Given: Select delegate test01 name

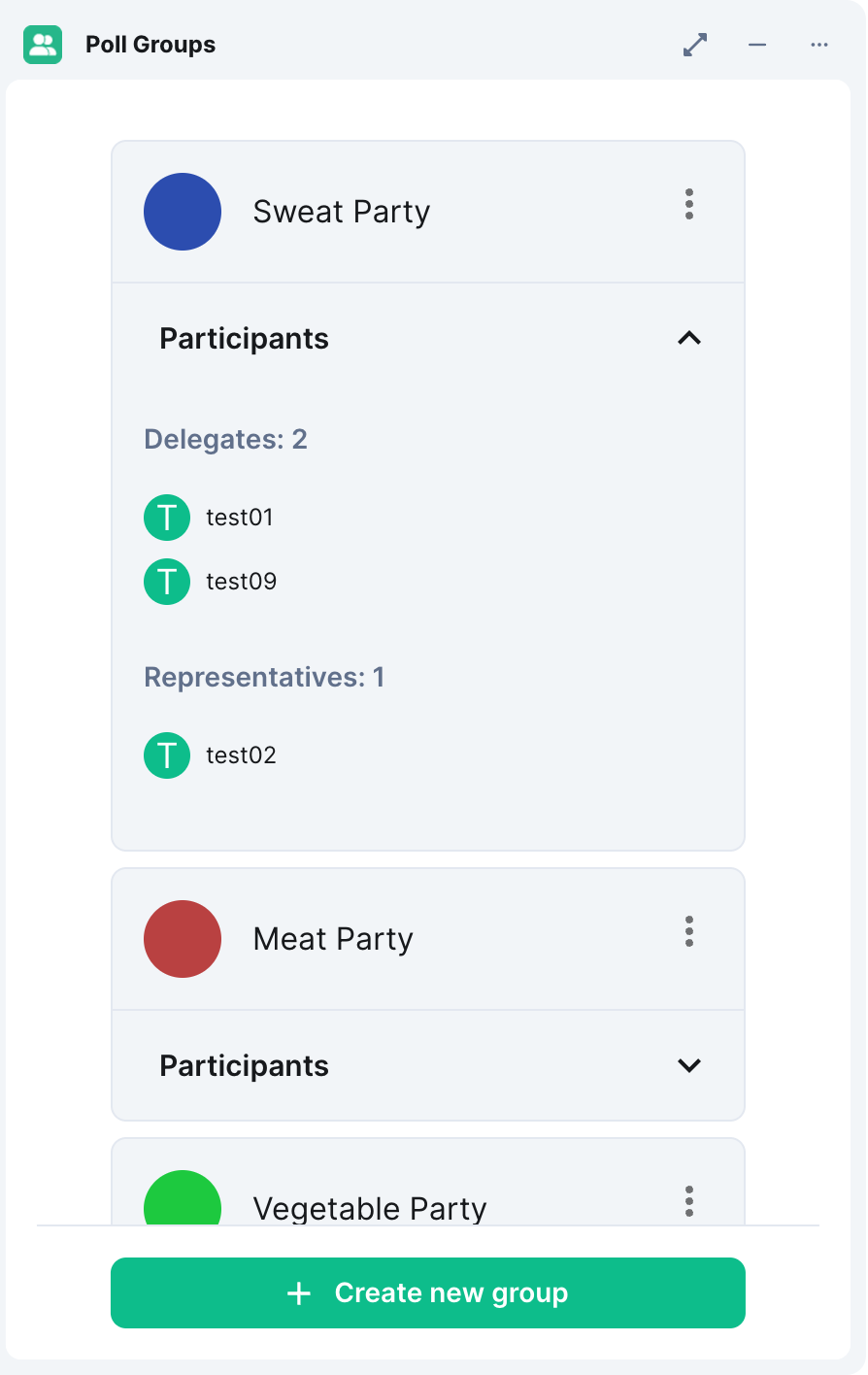Looking at the screenshot, I should (240, 518).
